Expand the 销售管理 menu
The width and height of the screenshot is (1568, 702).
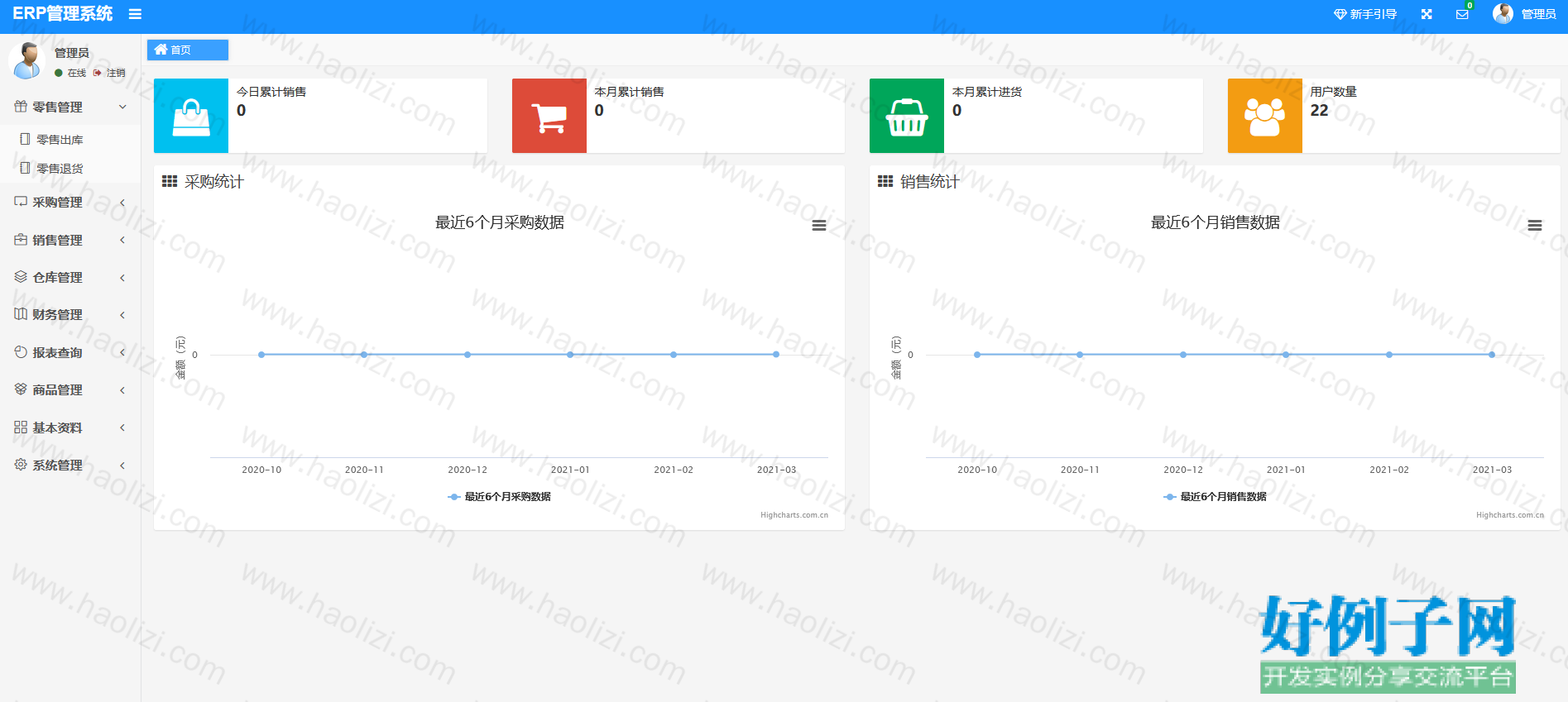click(x=70, y=240)
